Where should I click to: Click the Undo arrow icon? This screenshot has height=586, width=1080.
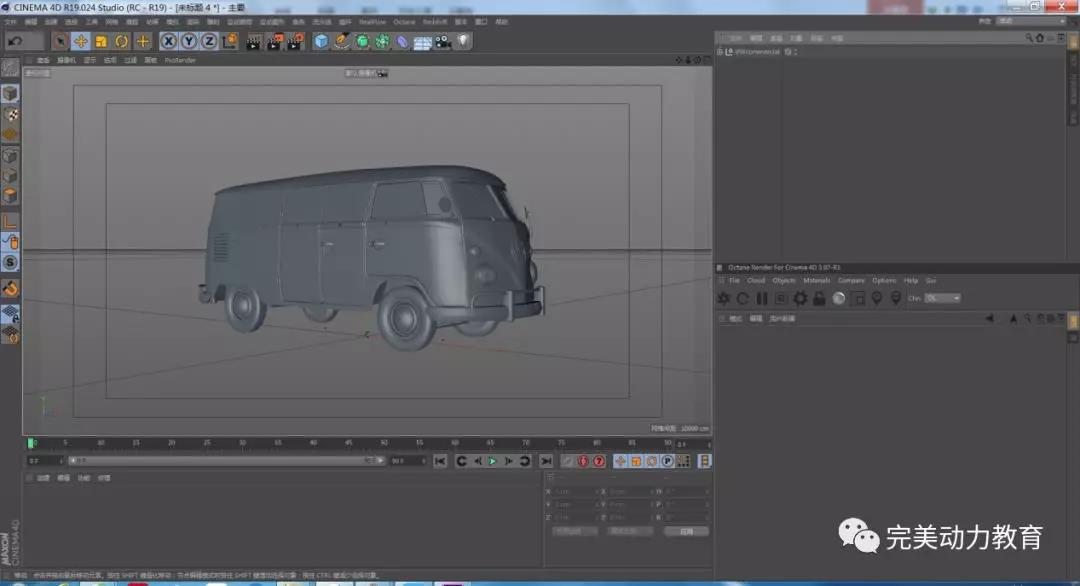point(15,41)
